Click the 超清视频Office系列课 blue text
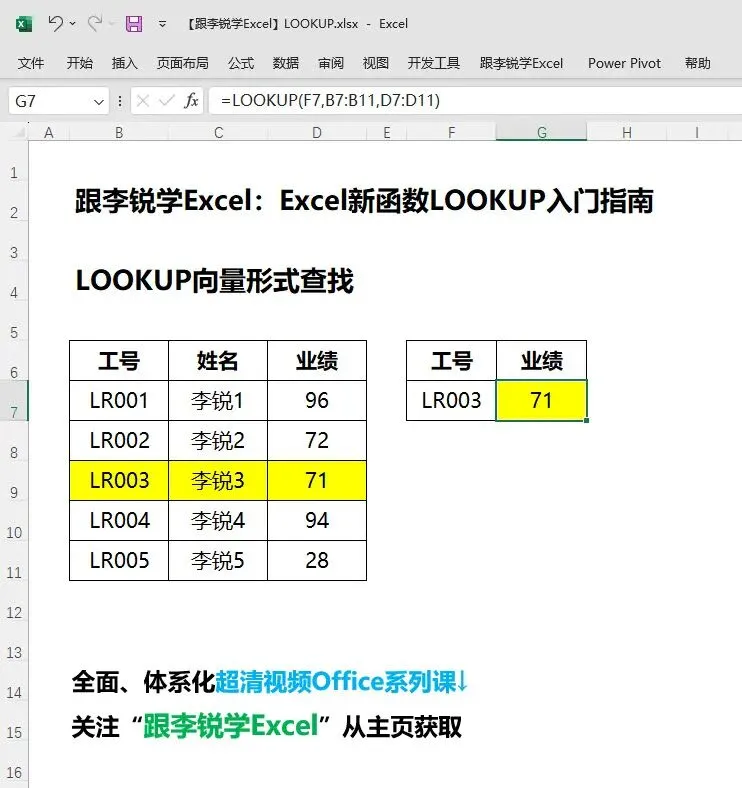Image resolution: width=742 pixels, height=788 pixels. coord(336,682)
